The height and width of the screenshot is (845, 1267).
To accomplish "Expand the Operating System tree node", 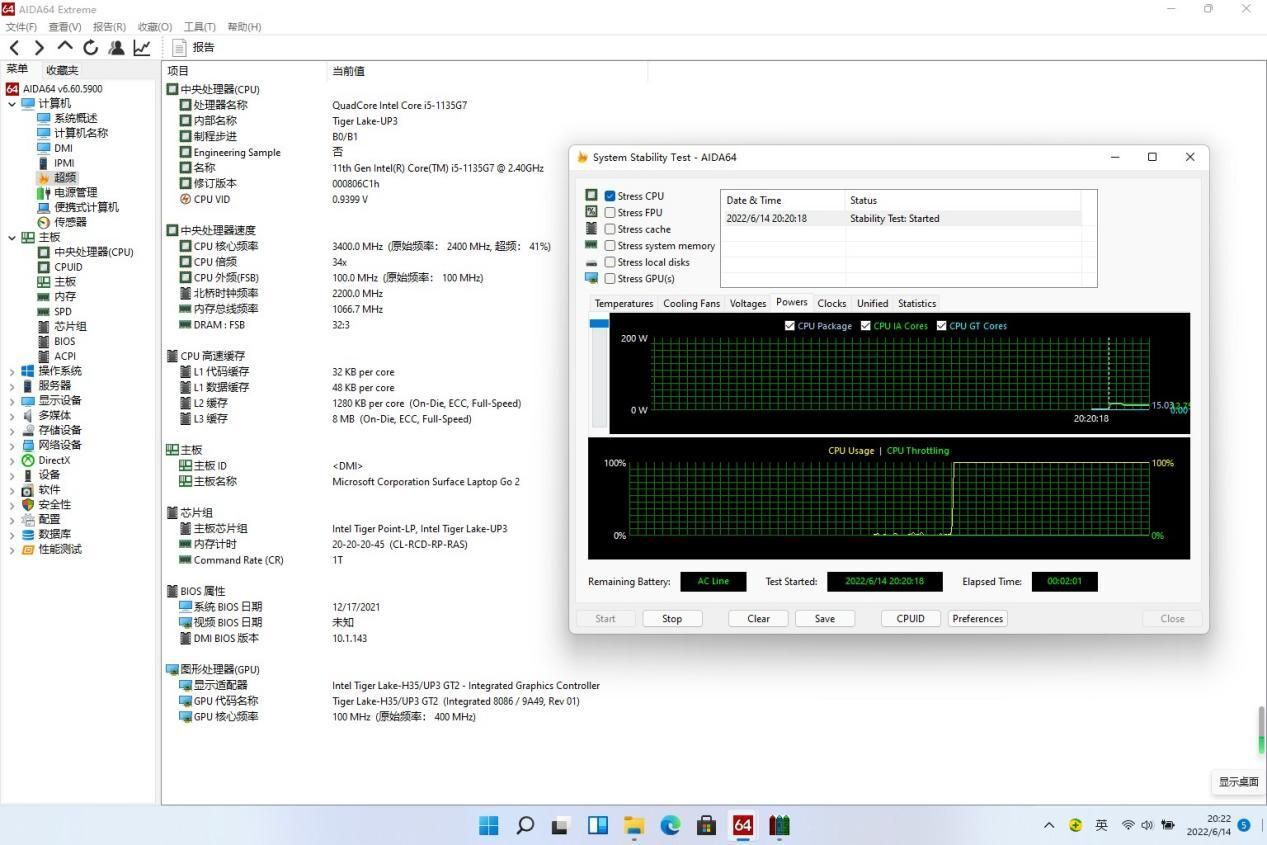I will 12,371.
